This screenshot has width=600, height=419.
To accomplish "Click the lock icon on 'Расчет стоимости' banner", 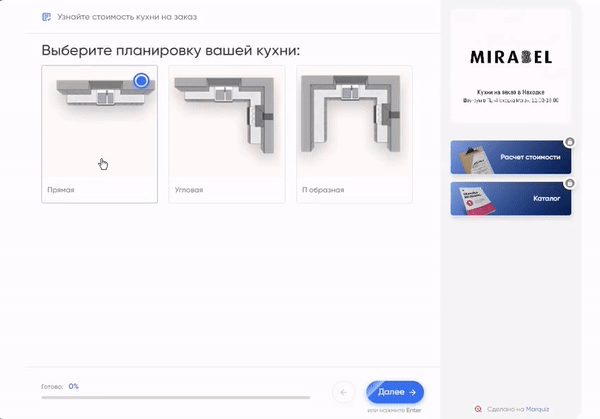I will (569, 142).
